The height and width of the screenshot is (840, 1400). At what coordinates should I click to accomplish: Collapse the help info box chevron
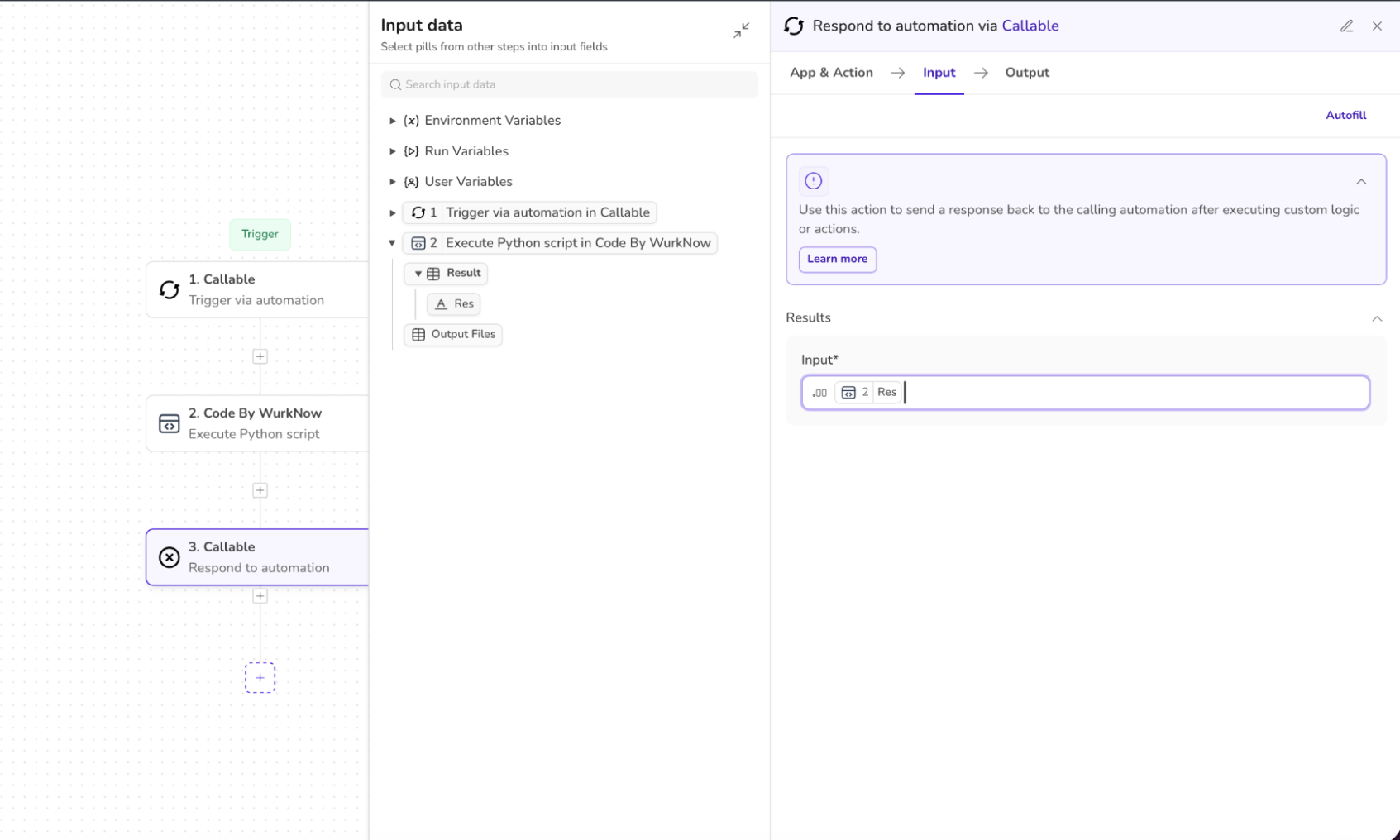[1361, 182]
